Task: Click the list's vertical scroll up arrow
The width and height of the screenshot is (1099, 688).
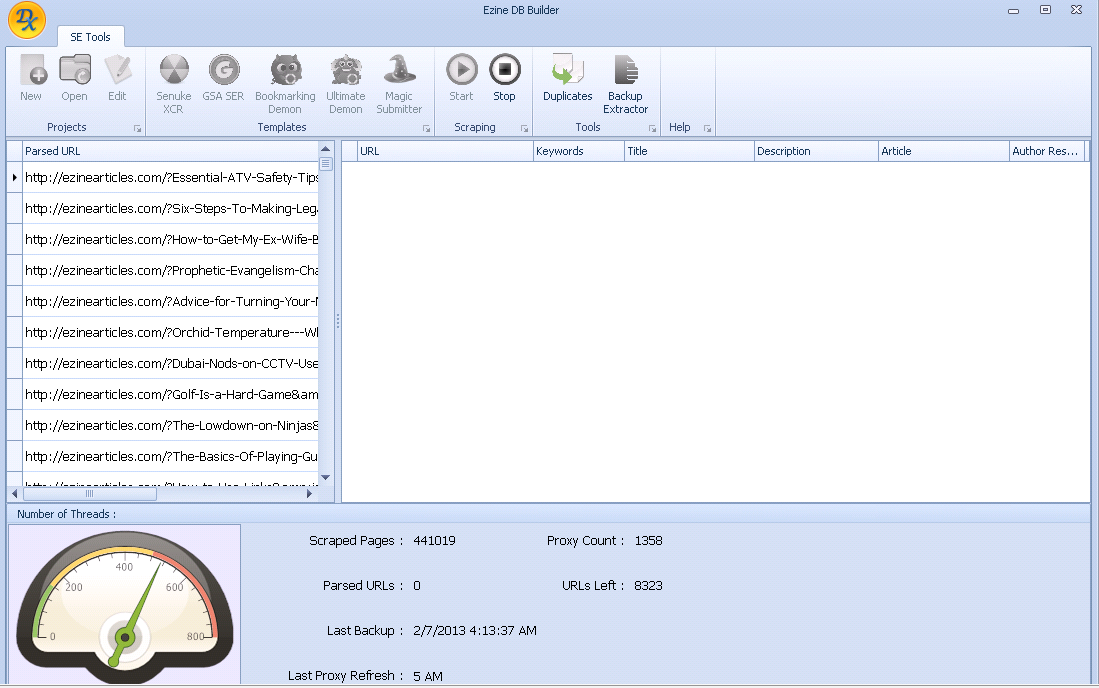Action: [x=325, y=149]
